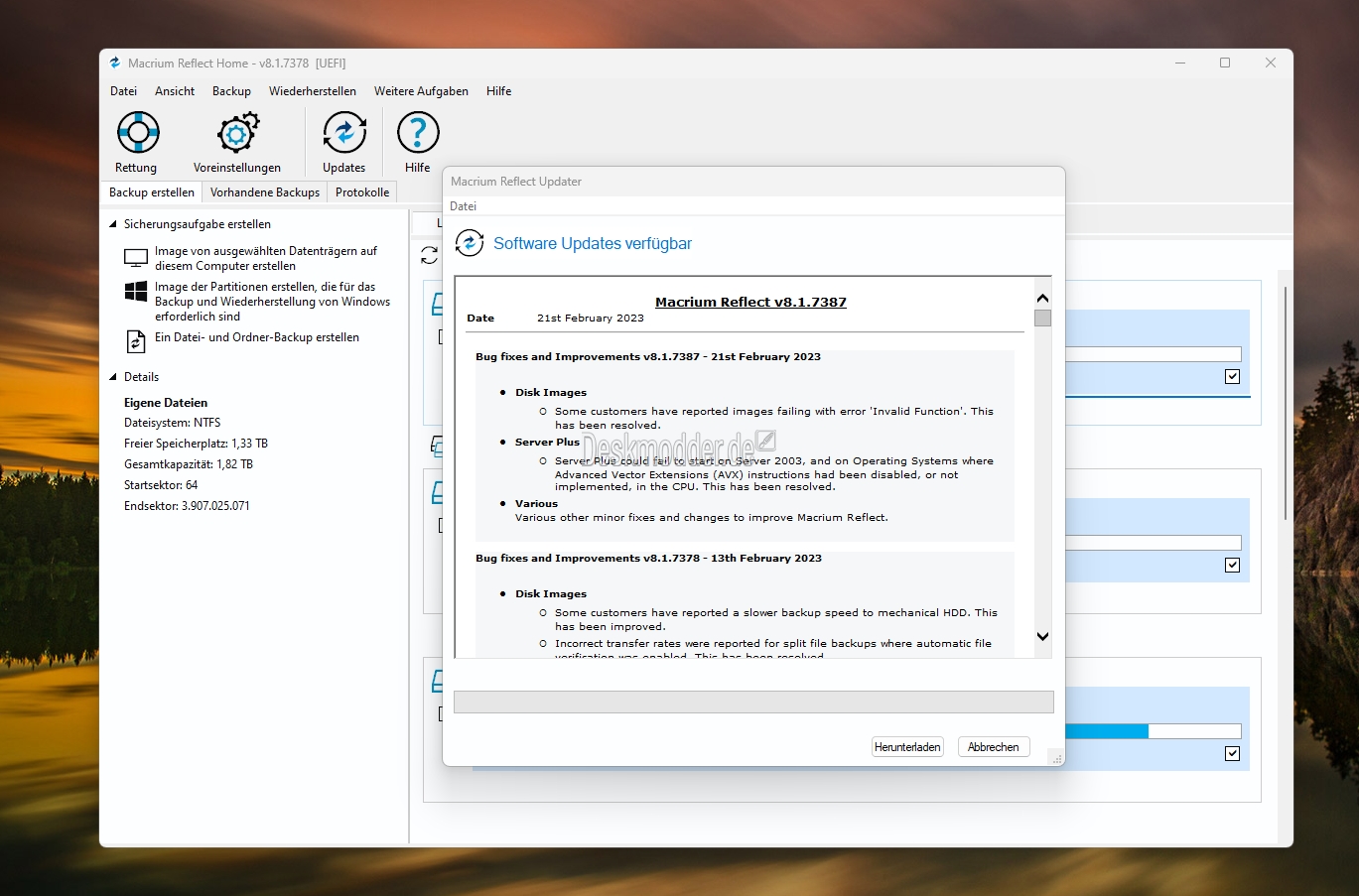Image resolution: width=1359 pixels, height=896 pixels.
Task: Open the Rettung rescue media tool
Action: click(137, 132)
